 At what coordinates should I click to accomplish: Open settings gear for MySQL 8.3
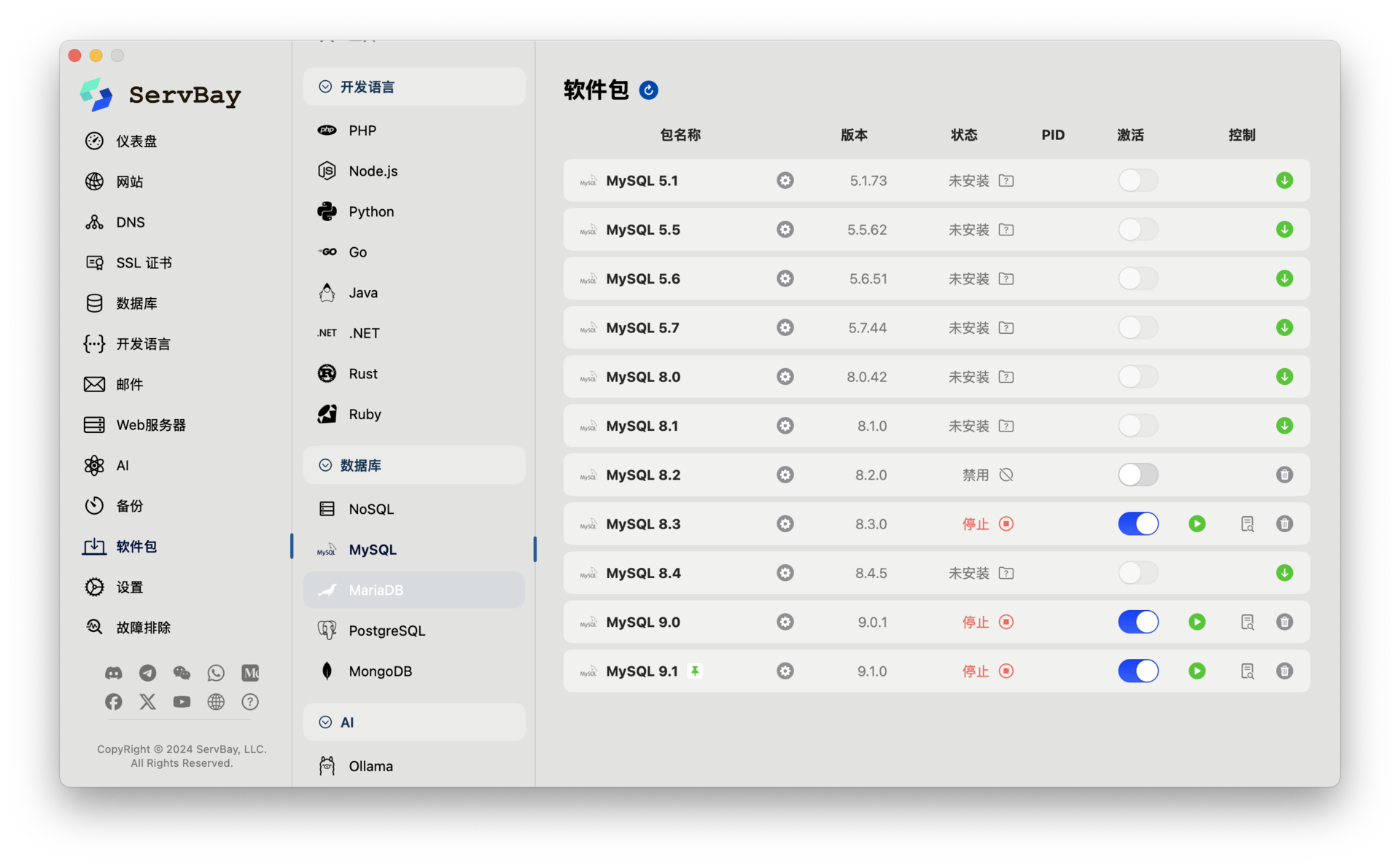point(785,523)
